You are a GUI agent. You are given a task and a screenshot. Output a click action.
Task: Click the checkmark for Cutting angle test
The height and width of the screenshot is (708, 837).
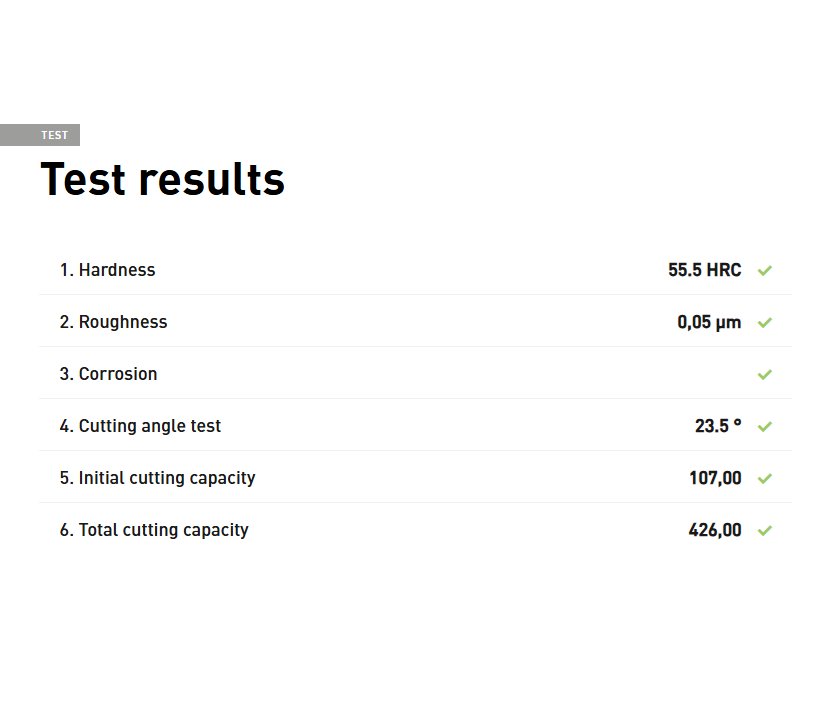(x=765, y=427)
